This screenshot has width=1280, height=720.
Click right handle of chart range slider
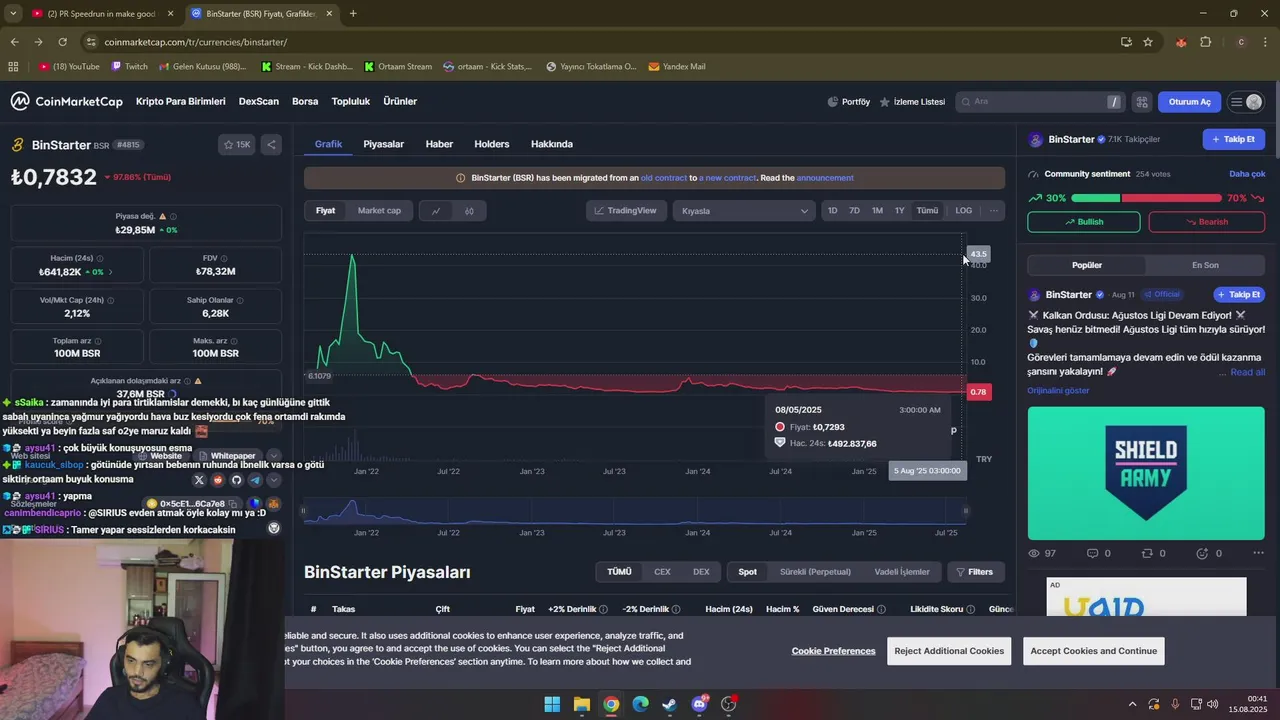pos(965,511)
